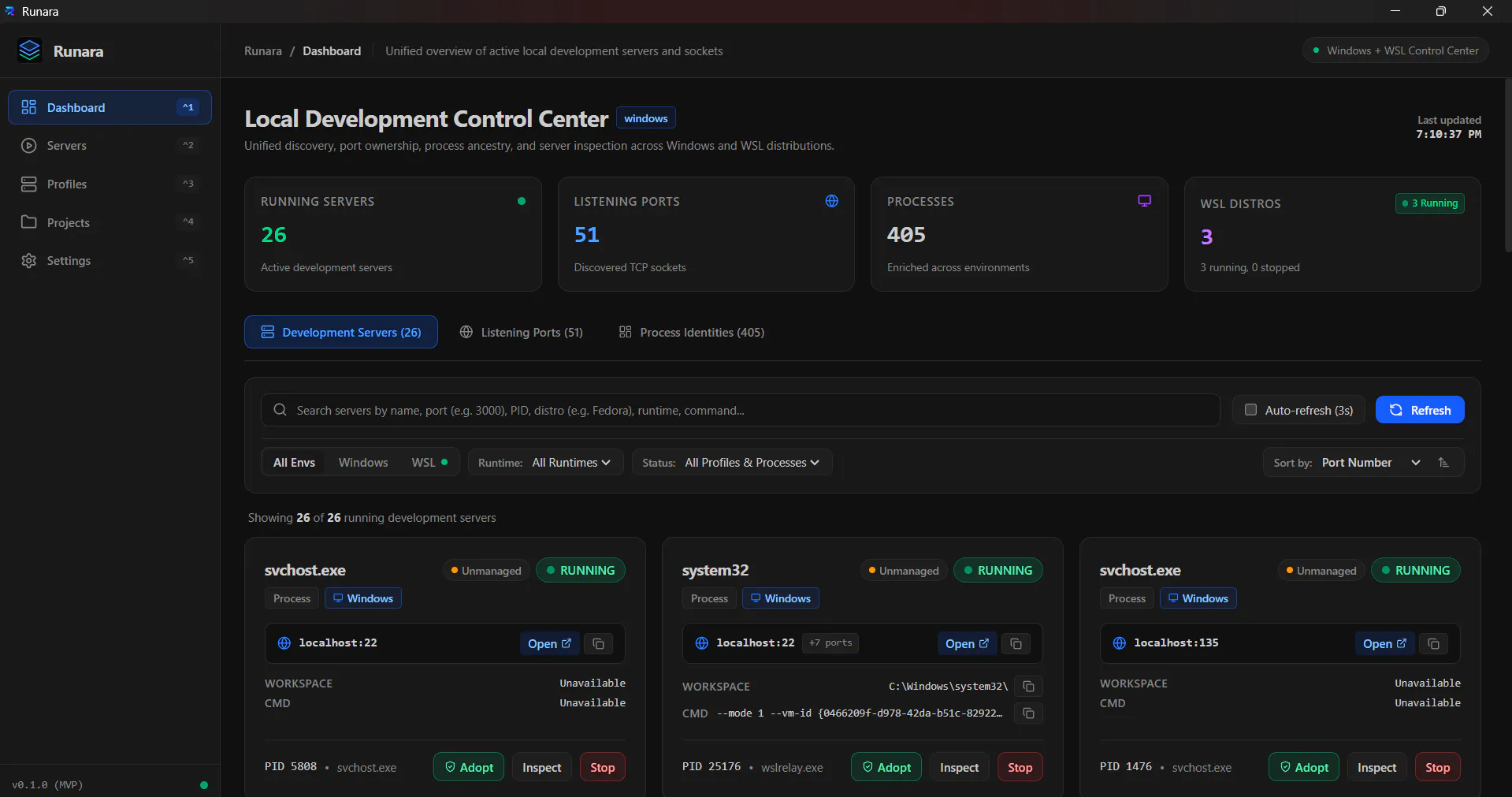This screenshot has height=797, width=1512.
Task: Adopt the svchost.exe PID 1476 server
Action: pyautogui.click(x=1304, y=767)
